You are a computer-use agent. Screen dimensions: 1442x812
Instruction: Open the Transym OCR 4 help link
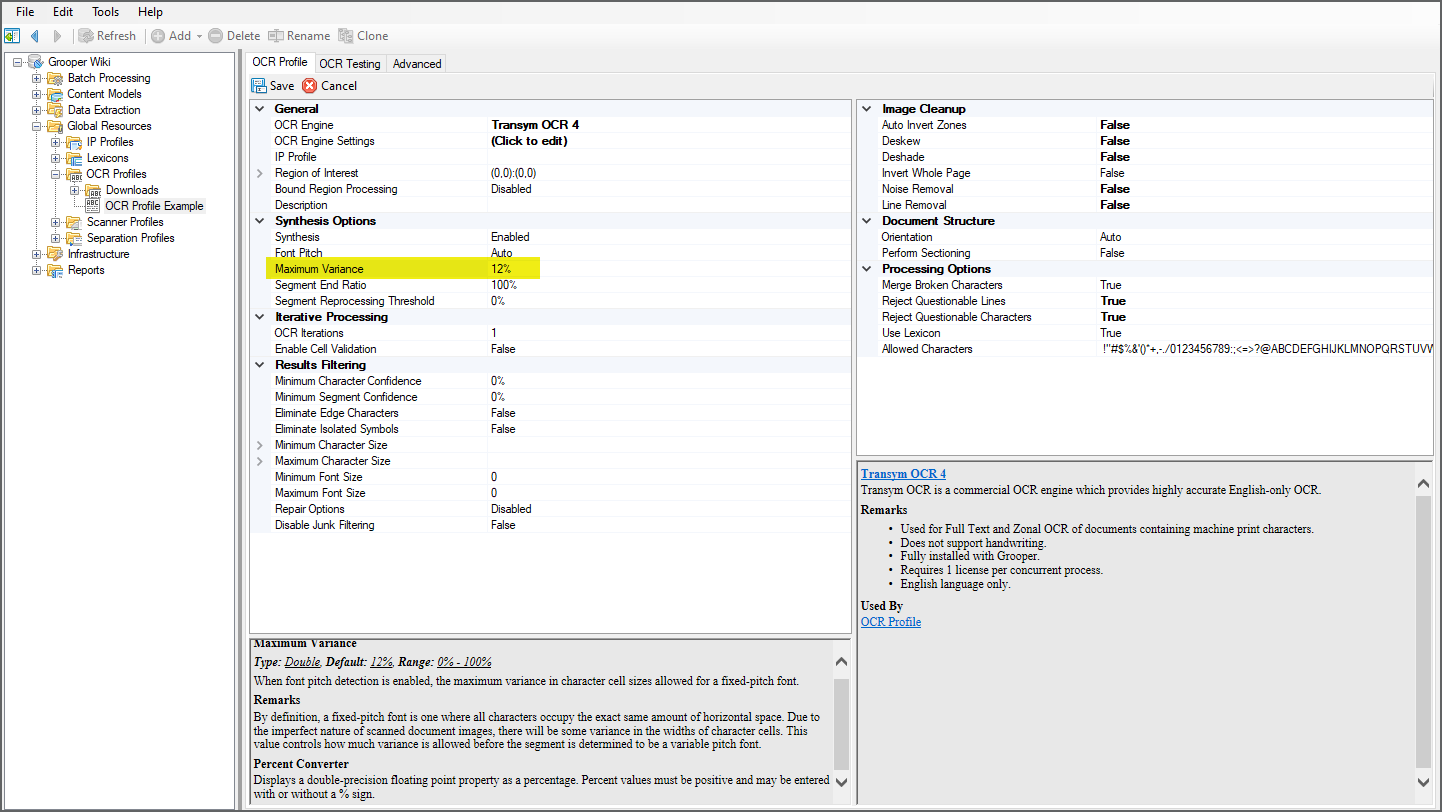(x=902, y=474)
